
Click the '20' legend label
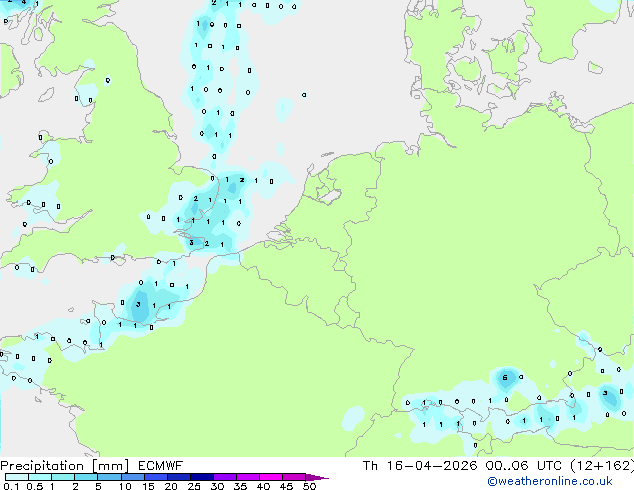click(171, 486)
